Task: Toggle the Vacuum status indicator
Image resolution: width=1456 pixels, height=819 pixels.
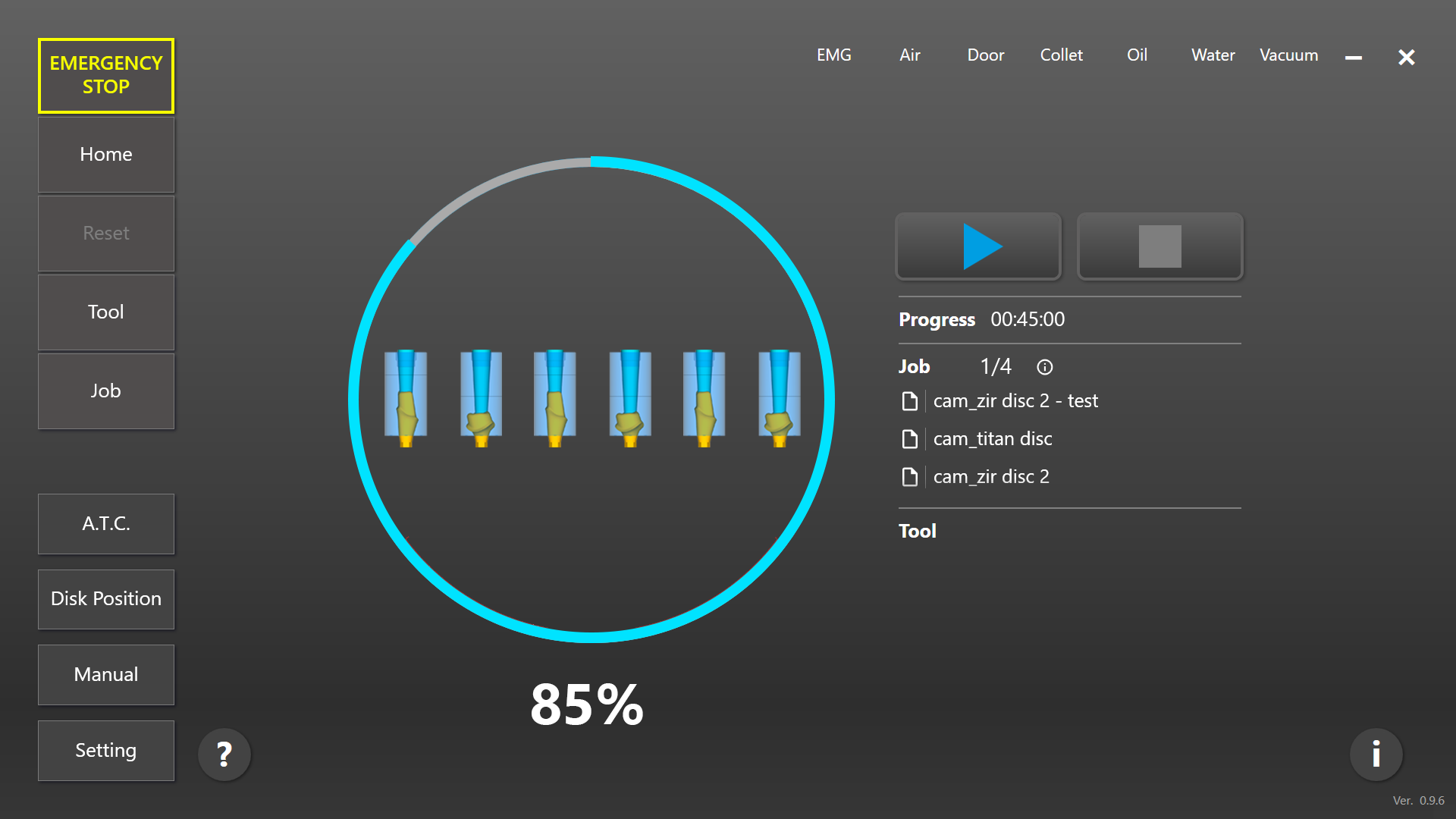Action: tap(1288, 55)
